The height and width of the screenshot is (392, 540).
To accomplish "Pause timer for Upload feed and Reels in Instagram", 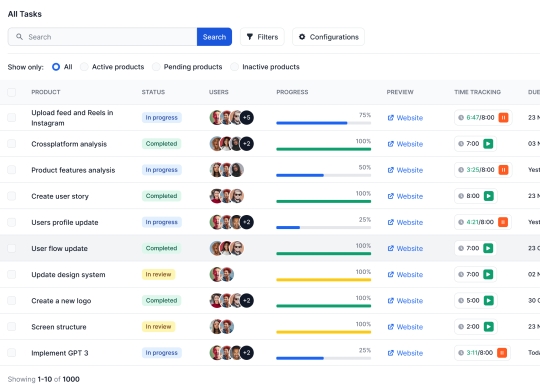I will point(503,117).
